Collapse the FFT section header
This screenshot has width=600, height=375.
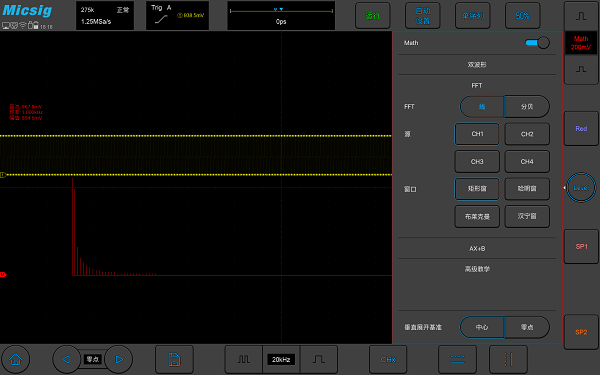coord(477,85)
